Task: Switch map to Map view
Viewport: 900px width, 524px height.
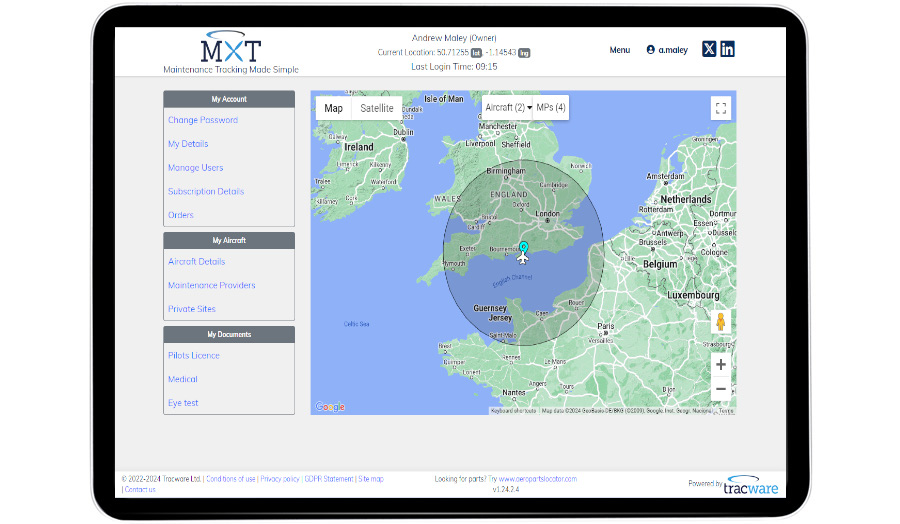Action: pos(333,108)
